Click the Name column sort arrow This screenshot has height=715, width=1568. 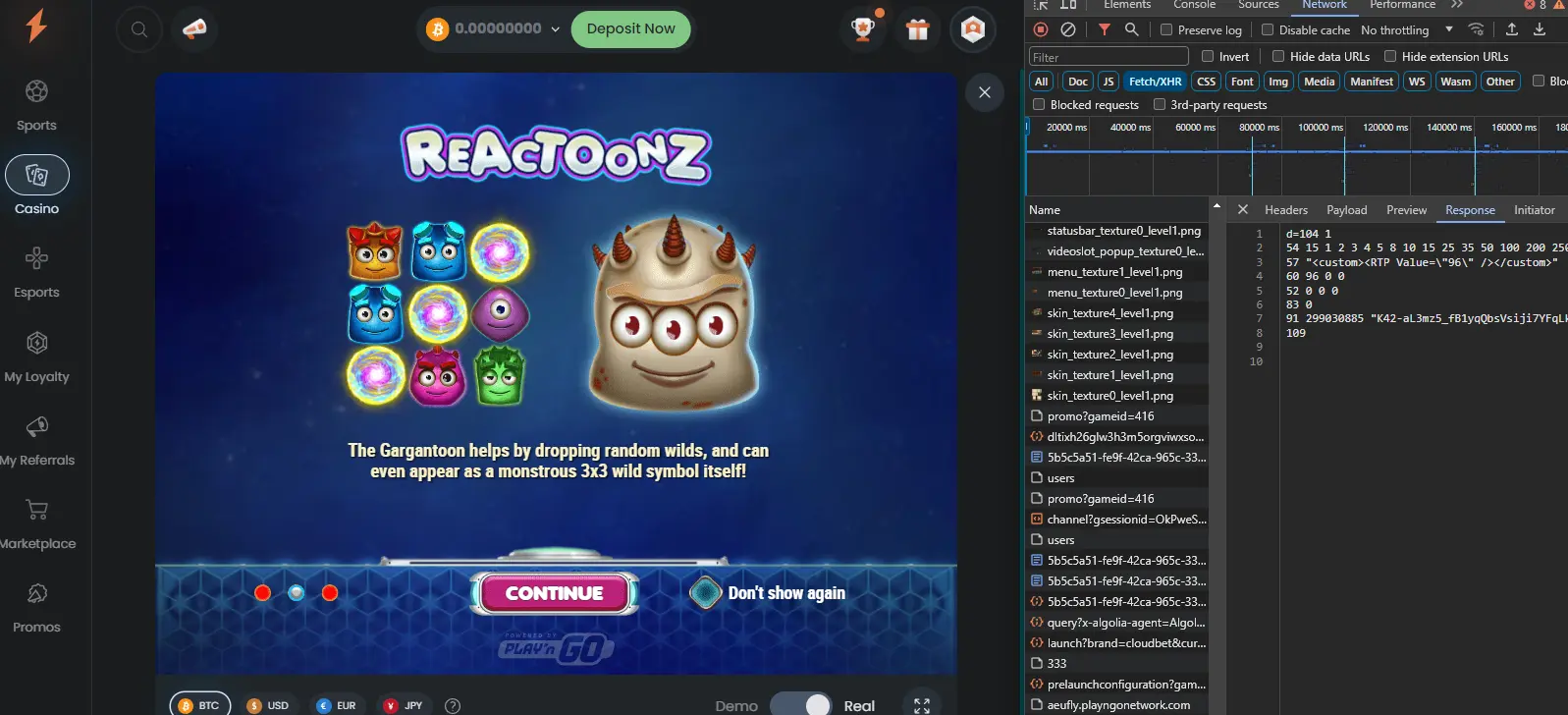[x=1217, y=206]
